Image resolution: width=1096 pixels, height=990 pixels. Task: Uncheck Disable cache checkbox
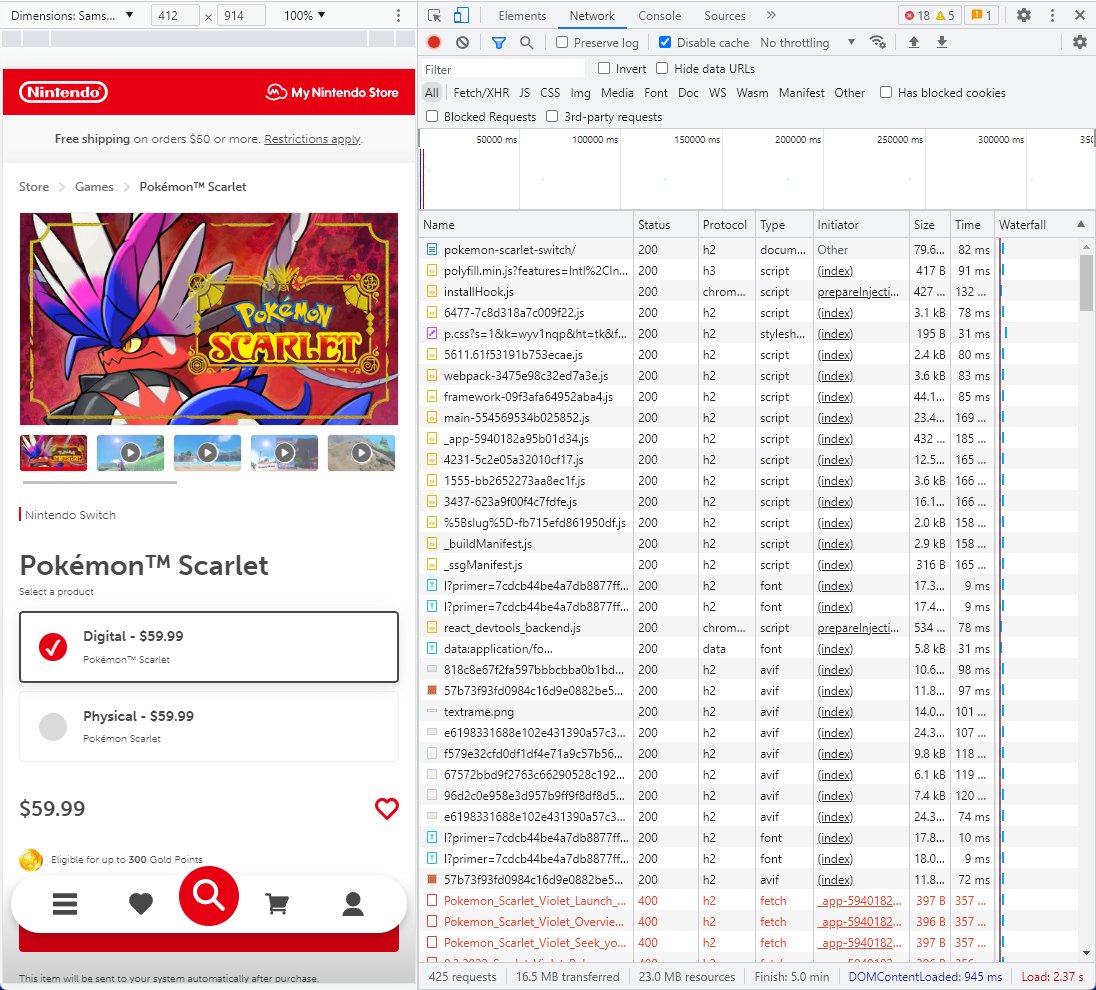(665, 43)
